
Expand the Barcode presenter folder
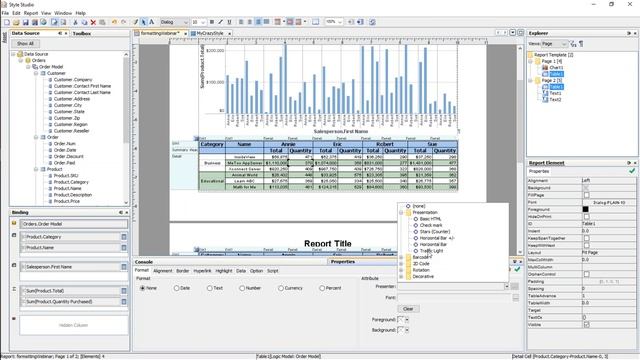click(401, 258)
